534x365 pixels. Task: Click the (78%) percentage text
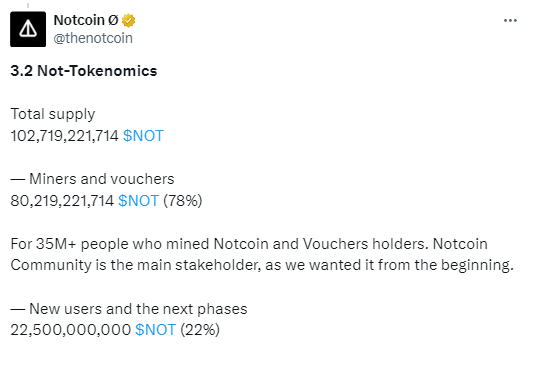coord(183,201)
